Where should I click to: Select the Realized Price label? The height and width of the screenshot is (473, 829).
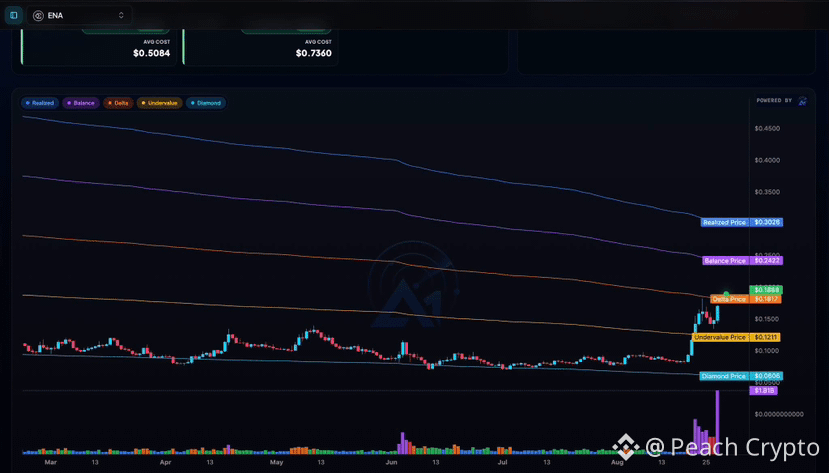click(724, 222)
